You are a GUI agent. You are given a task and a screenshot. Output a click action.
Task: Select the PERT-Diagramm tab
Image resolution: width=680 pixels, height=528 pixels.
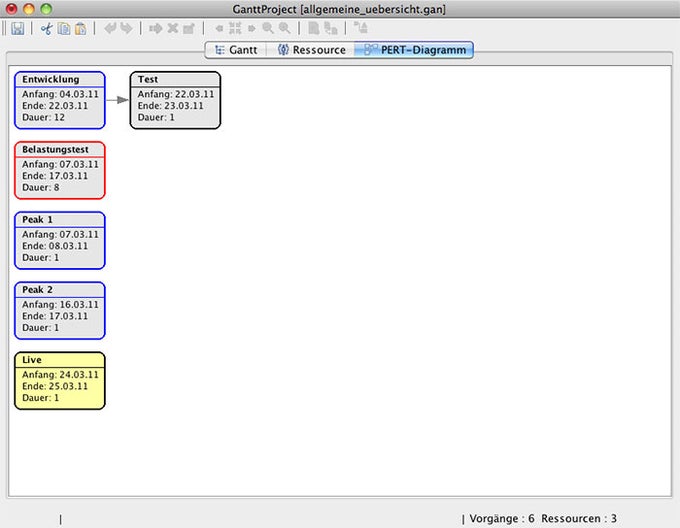coord(414,50)
